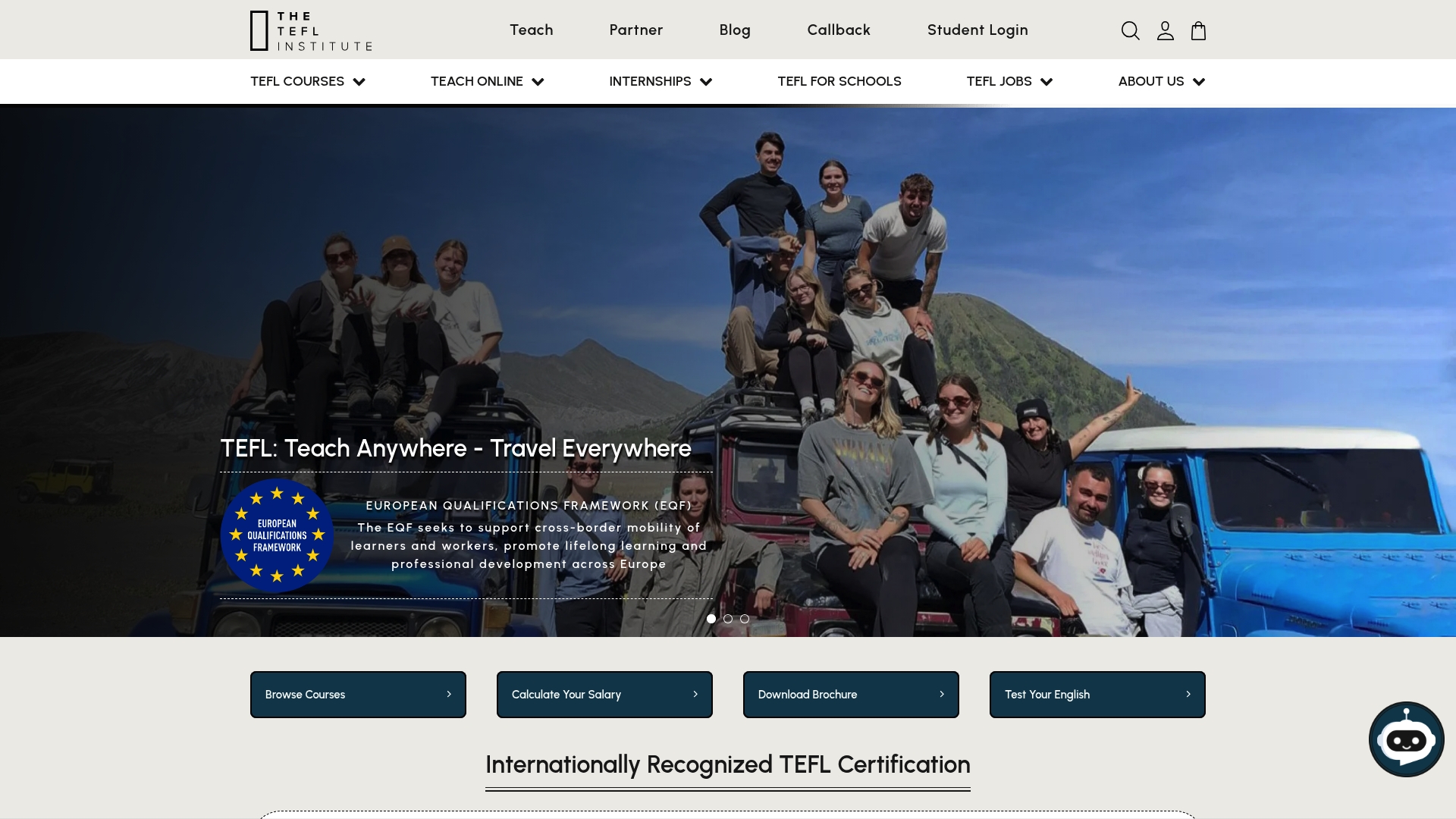Open the shopping cart icon
Viewport: 1456px width, 819px height.
point(1198,30)
